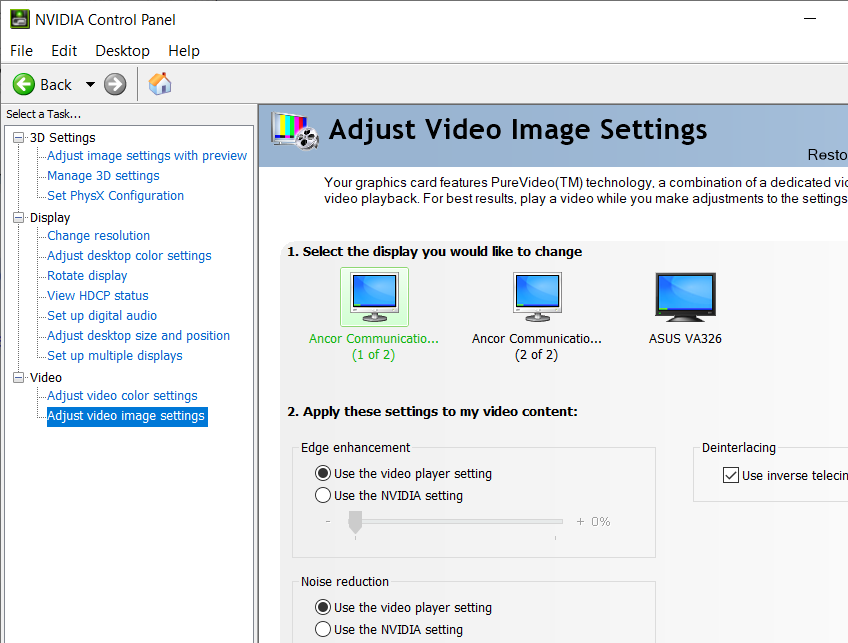Click the green Back arrow icon

24,84
